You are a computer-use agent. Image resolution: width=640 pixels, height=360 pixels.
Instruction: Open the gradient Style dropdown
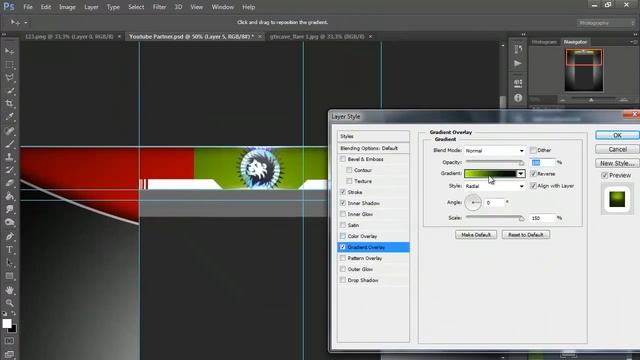pos(495,186)
